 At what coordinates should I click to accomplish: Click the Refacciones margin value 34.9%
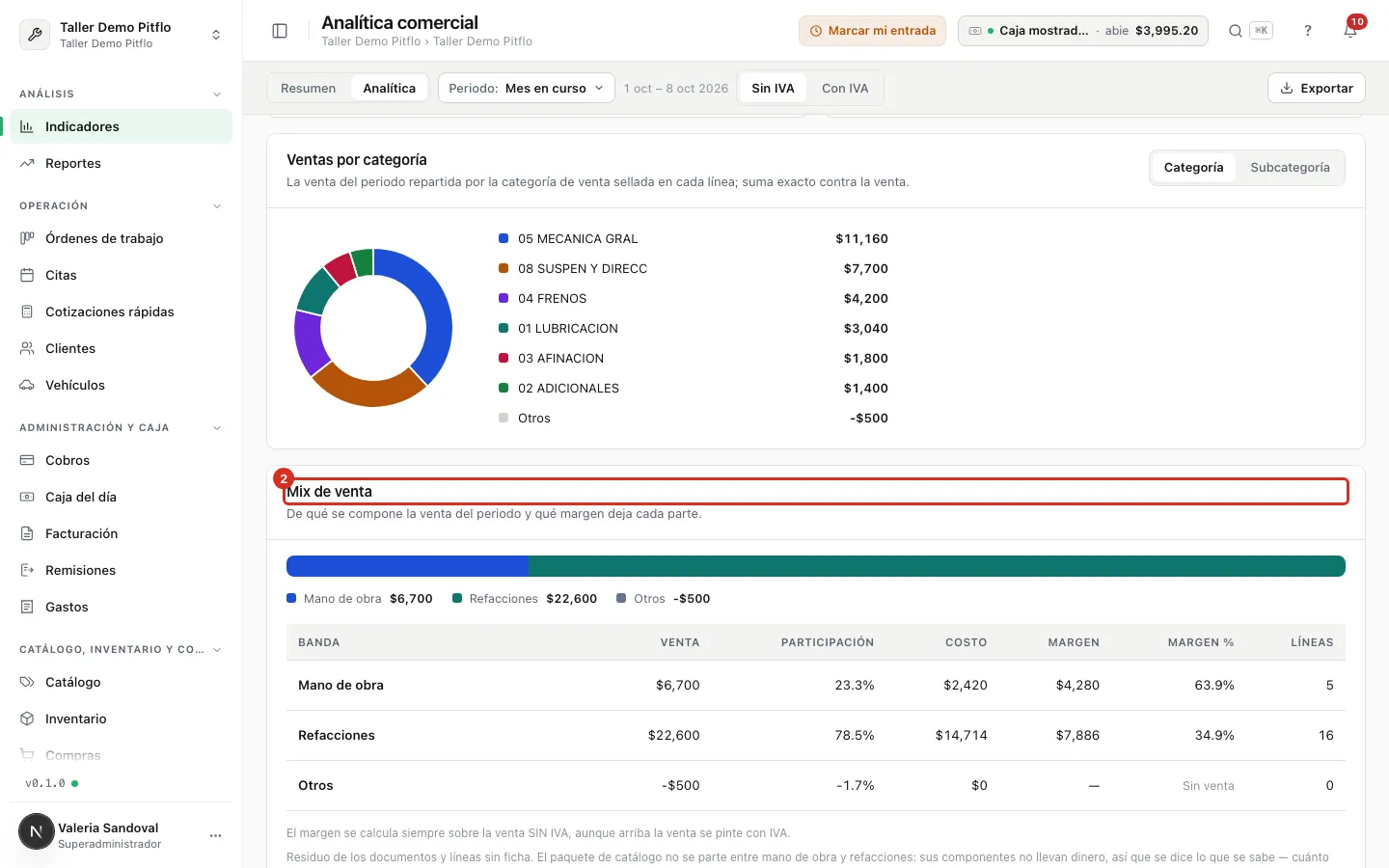[x=1214, y=736]
